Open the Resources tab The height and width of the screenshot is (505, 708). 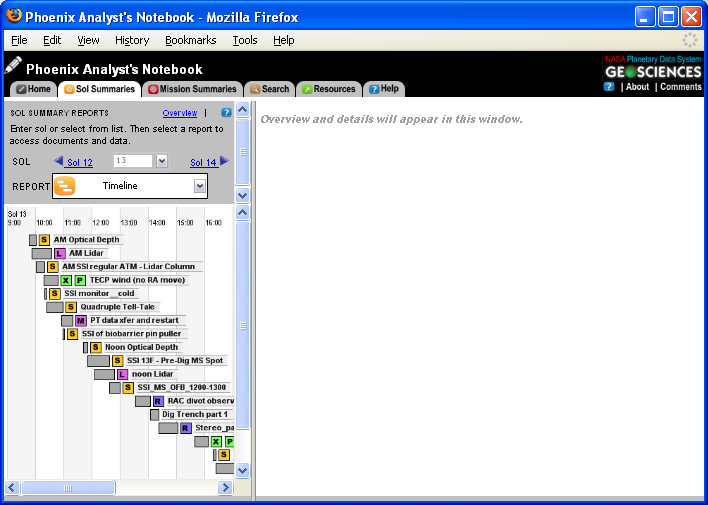click(x=329, y=89)
